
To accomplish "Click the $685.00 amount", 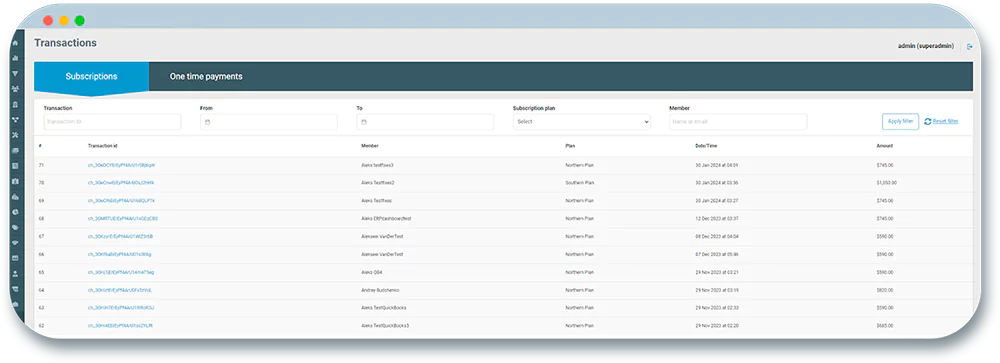I will tap(885, 326).
